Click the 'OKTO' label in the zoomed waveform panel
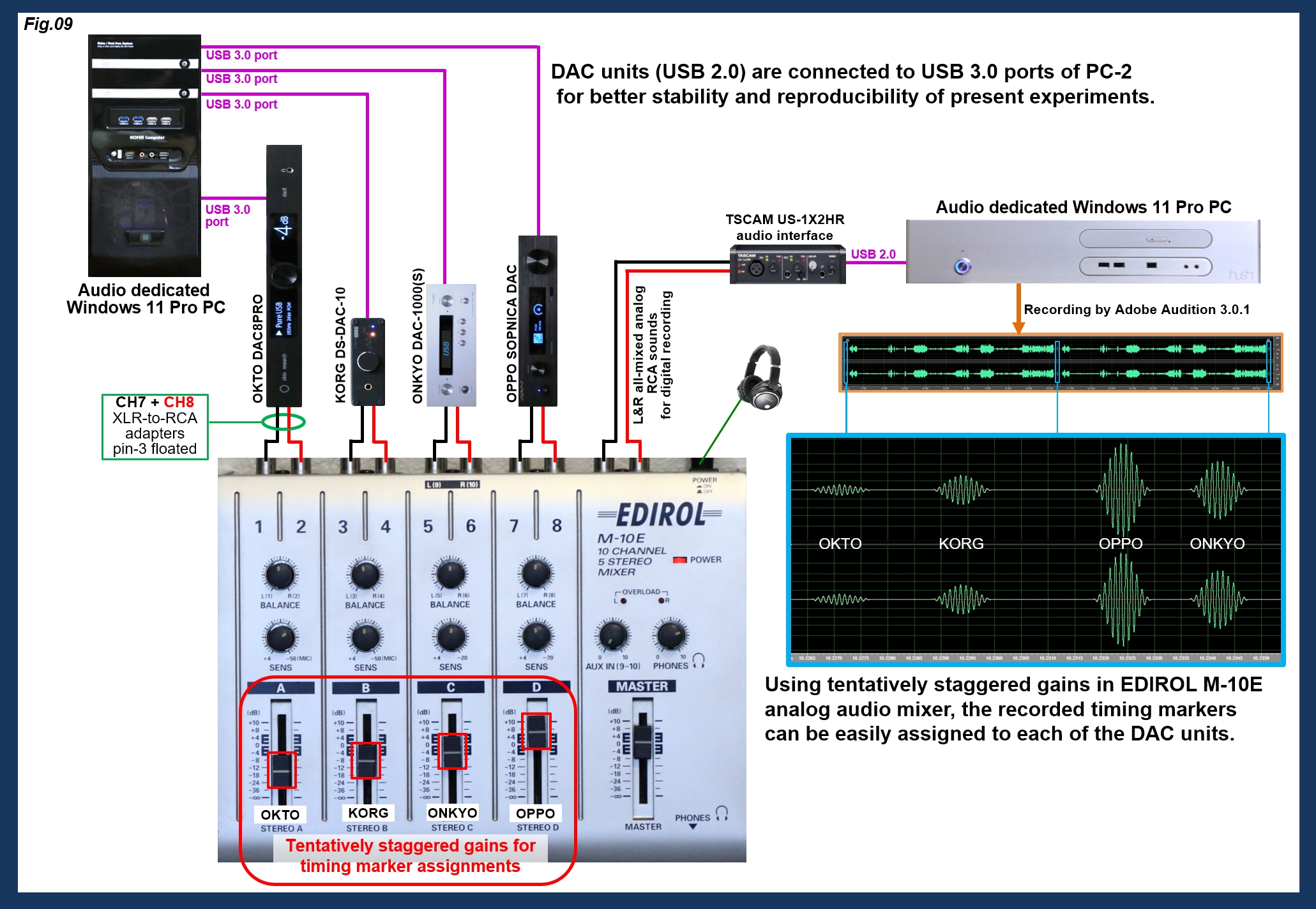1316x909 pixels. (x=840, y=543)
